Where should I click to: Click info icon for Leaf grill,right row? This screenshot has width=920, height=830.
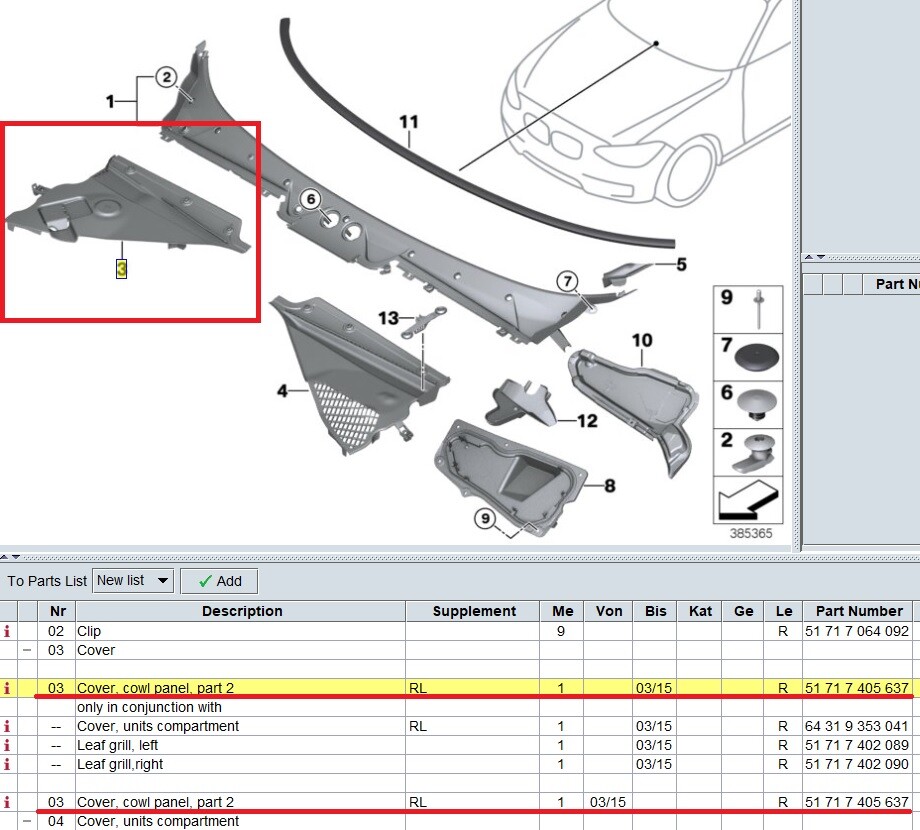(8, 764)
